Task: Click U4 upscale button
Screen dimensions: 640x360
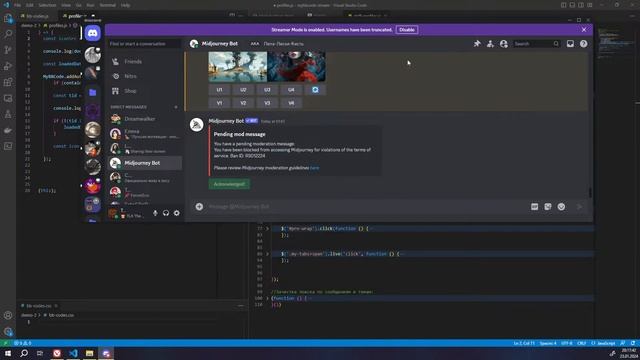Action: tap(291, 90)
